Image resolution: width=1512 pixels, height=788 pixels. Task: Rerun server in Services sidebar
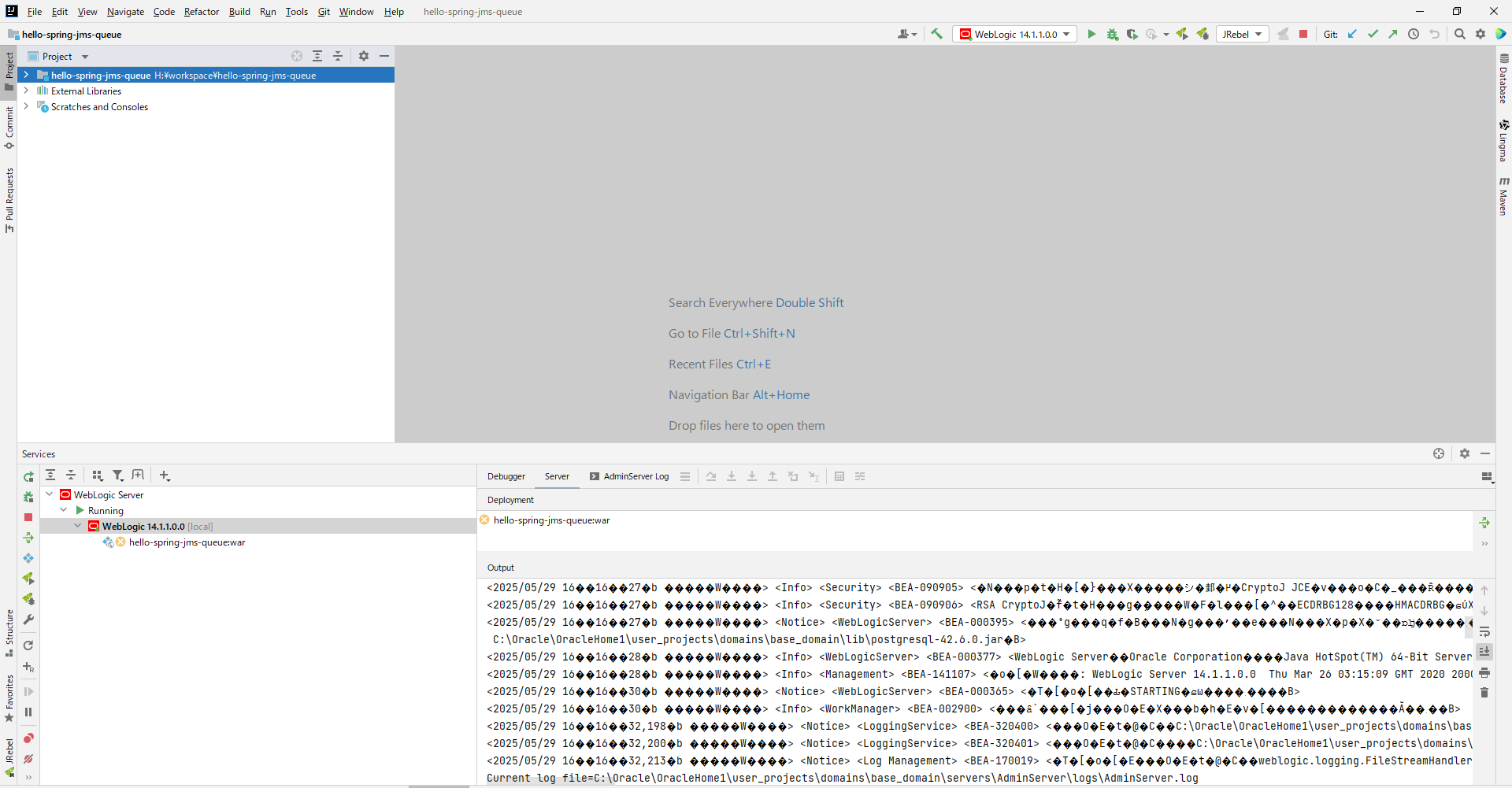pyautogui.click(x=28, y=476)
